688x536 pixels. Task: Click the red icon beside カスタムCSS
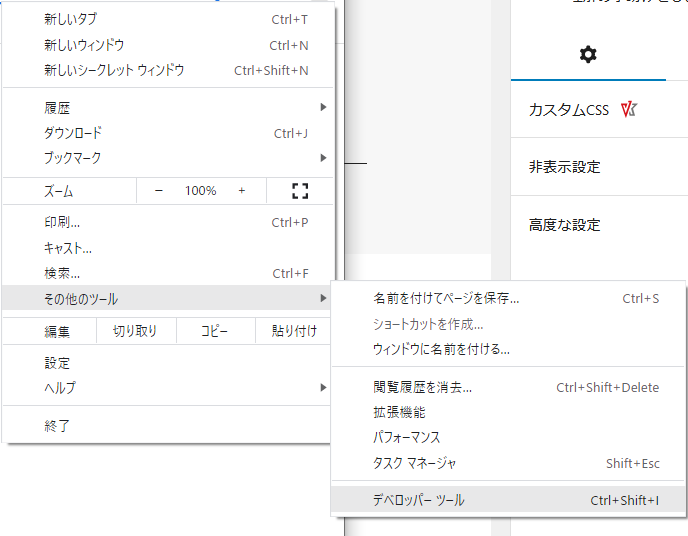click(628, 110)
